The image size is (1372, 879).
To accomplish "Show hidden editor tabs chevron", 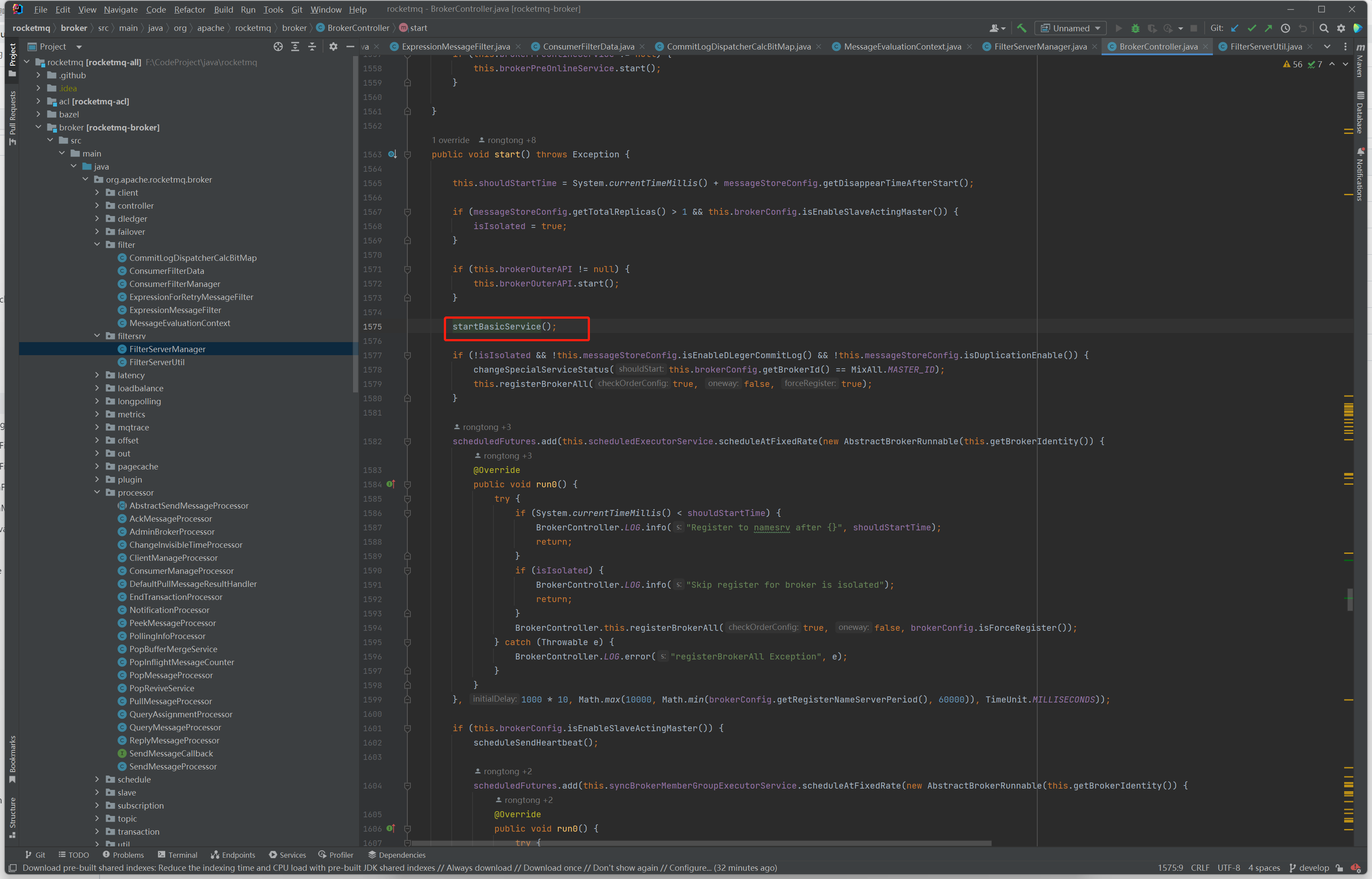I will pyautogui.click(x=1327, y=47).
